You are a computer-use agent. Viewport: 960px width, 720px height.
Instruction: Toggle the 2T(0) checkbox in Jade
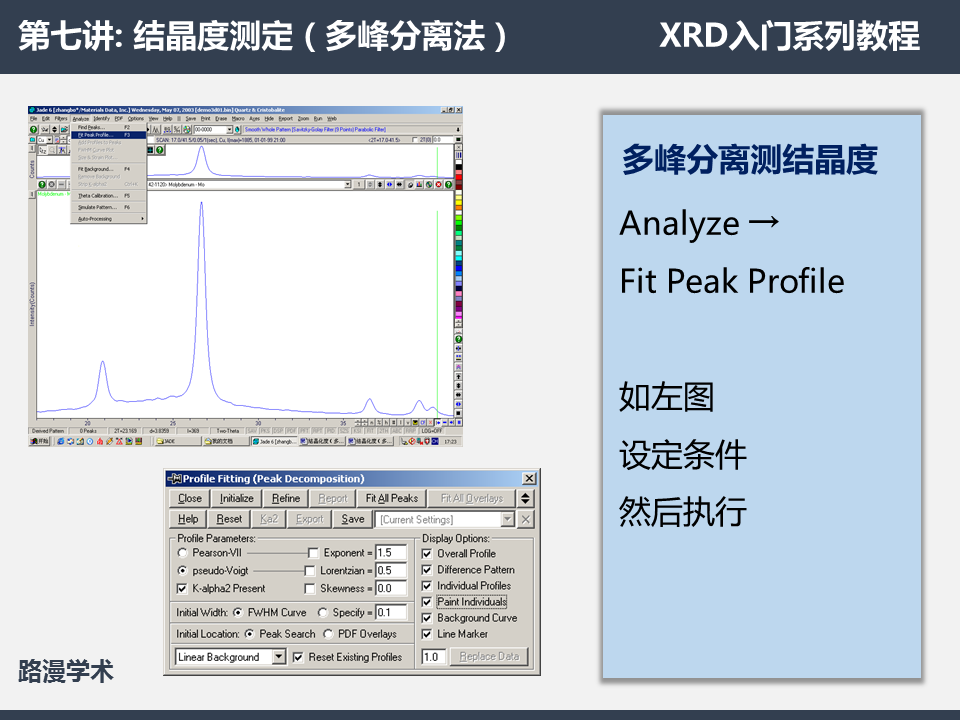tap(414, 140)
